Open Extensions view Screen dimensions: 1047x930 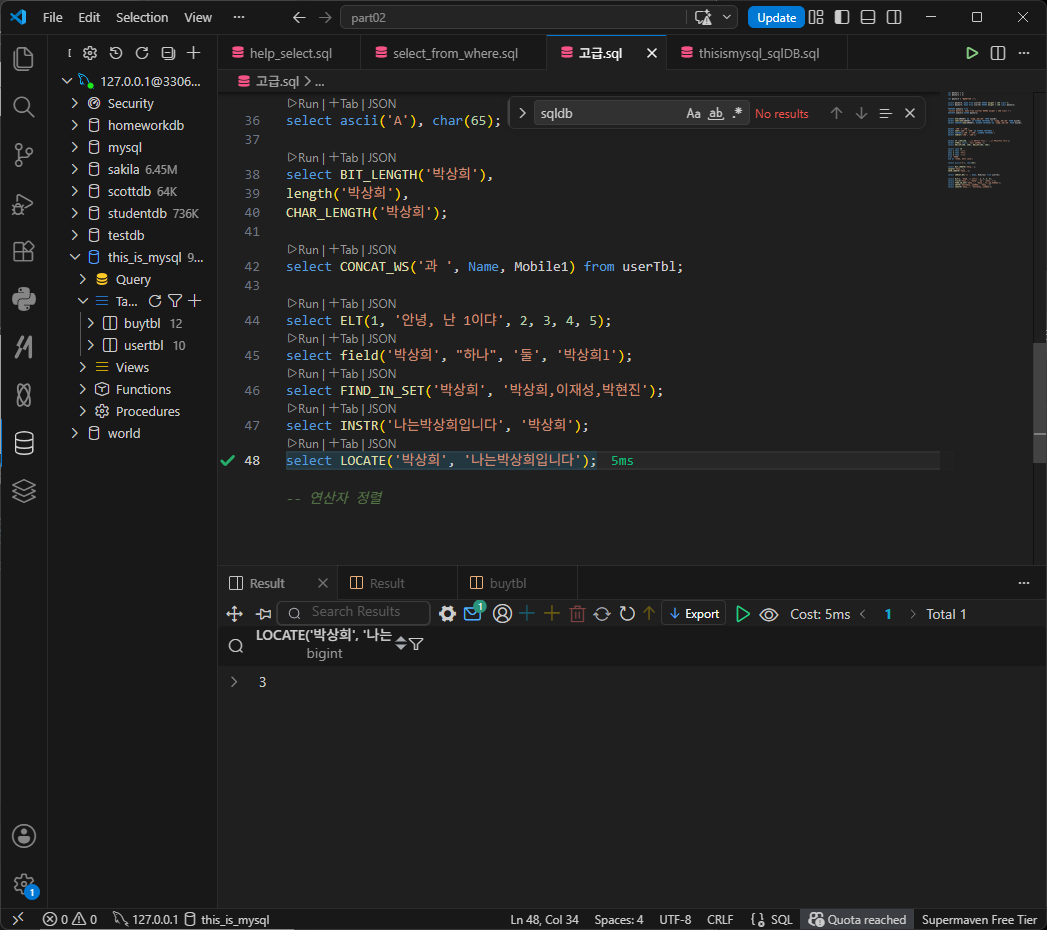[23, 252]
